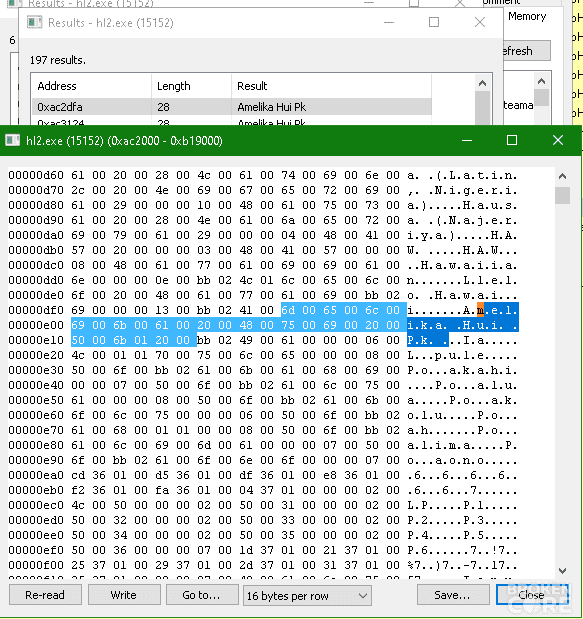The image size is (583, 619).
Task: Sort results by Result column
Action: [332, 86]
